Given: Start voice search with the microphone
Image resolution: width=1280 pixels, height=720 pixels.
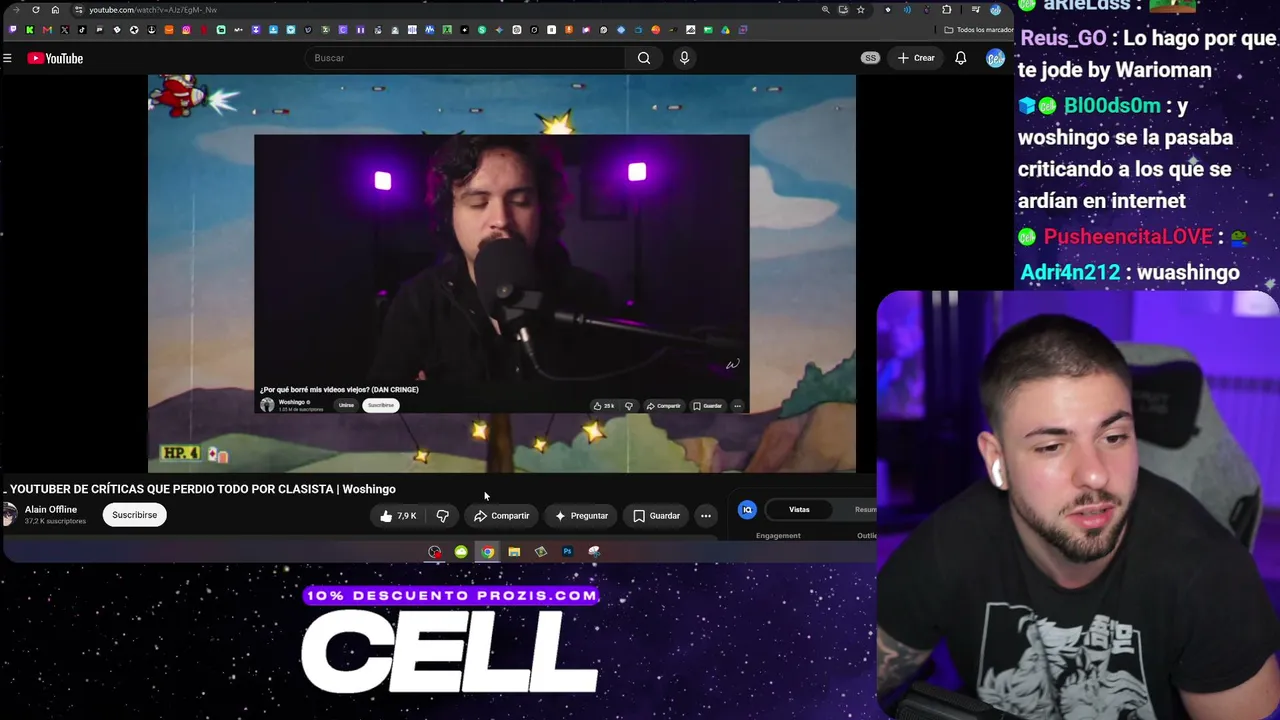Looking at the screenshot, I should click(684, 58).
